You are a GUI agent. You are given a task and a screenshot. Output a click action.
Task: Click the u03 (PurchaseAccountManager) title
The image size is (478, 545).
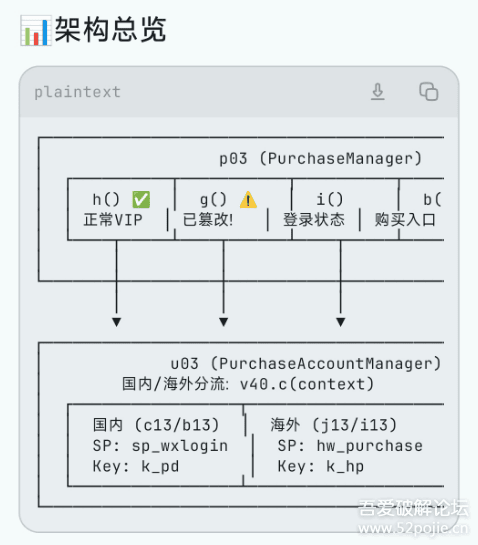click(306, 364)
